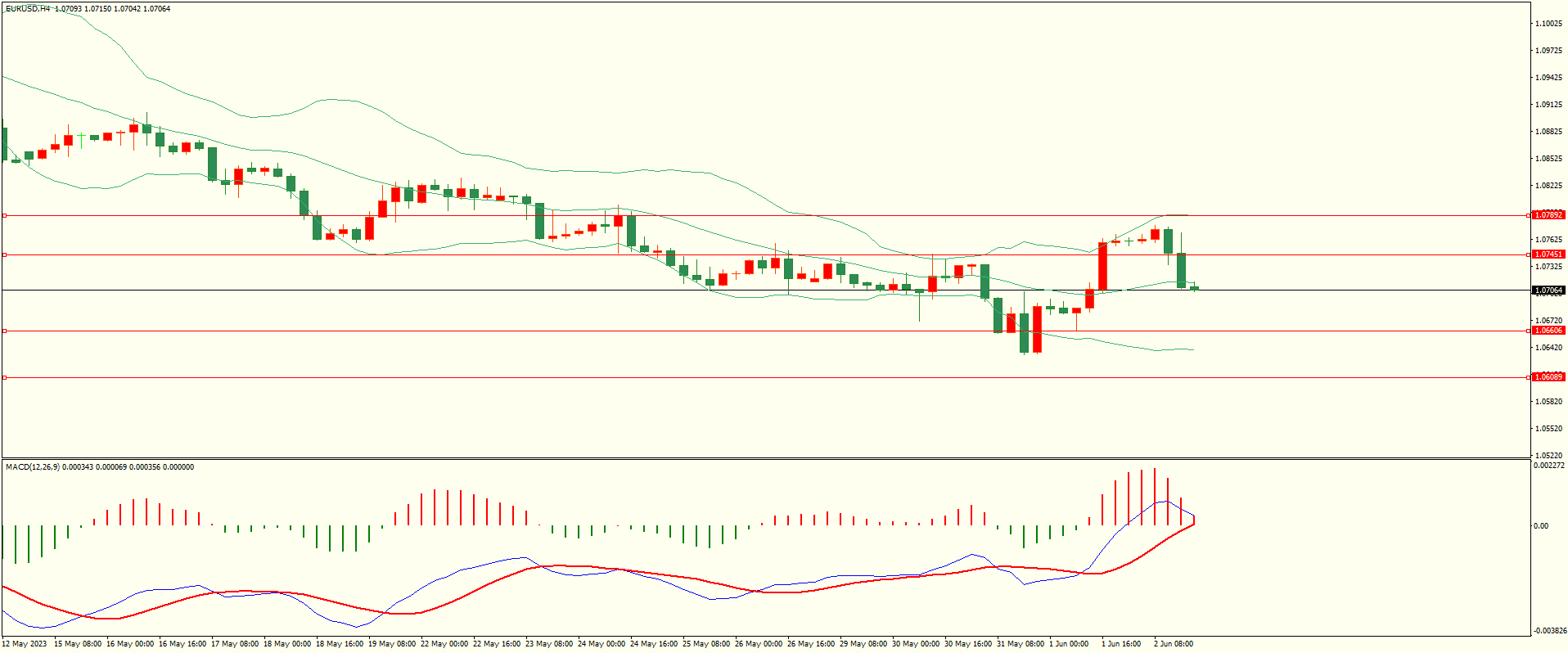Click the 30 May 16:00 time label
1568x653 pixels.
tap(968, 644)
